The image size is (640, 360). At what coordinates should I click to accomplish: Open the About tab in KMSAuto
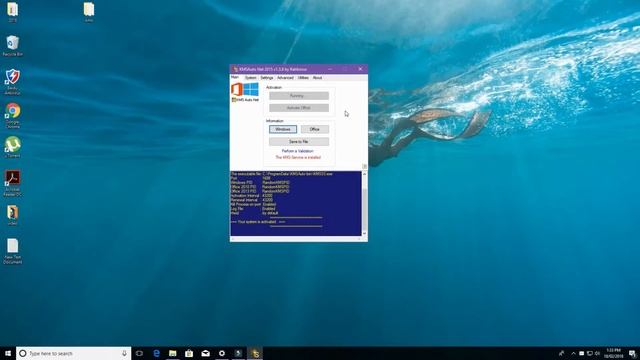tap(318, 78)
